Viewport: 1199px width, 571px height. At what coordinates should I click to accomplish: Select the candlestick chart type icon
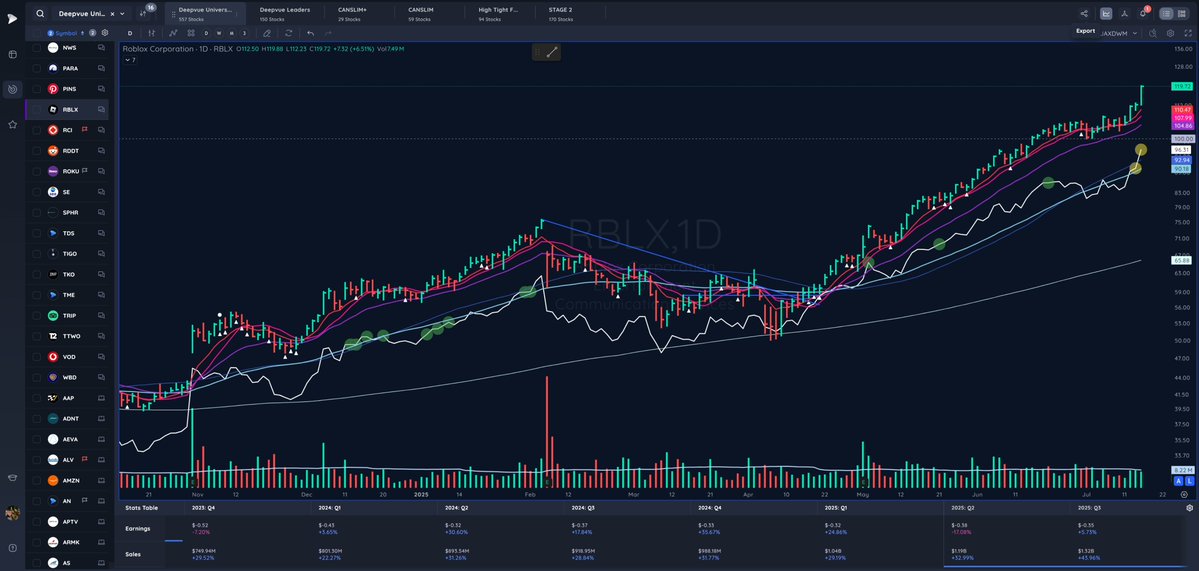[151, 33]
